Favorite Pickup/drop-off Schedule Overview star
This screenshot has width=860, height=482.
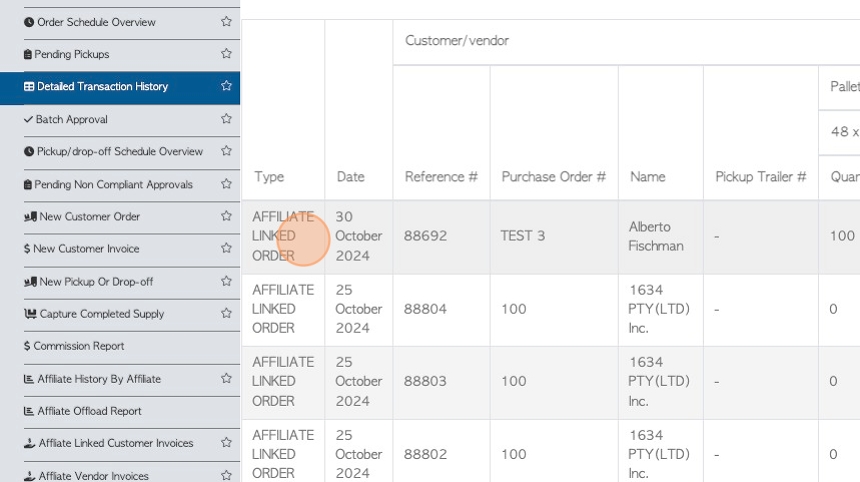(x=226, y=151)
